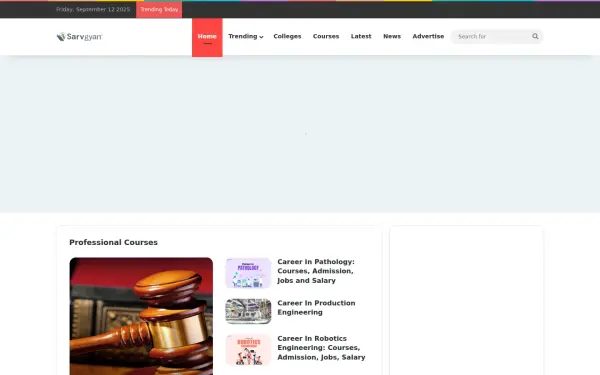Click the Robotics Engineering thumbnail
Image resolution: width=600 pixels, height=375 pixels.
[x=248, y=350]
